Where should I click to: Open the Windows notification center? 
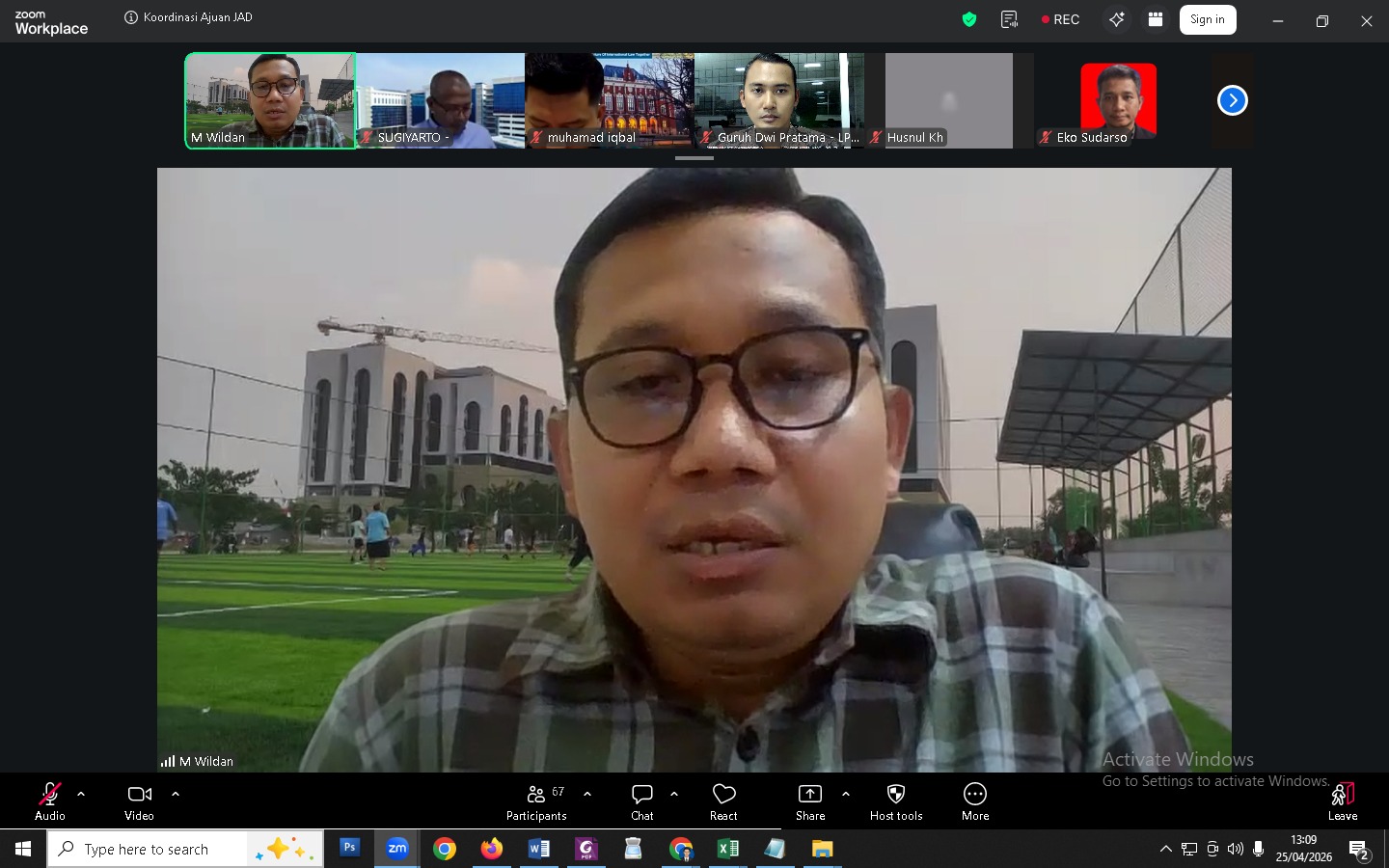(x=1360, y=850)
